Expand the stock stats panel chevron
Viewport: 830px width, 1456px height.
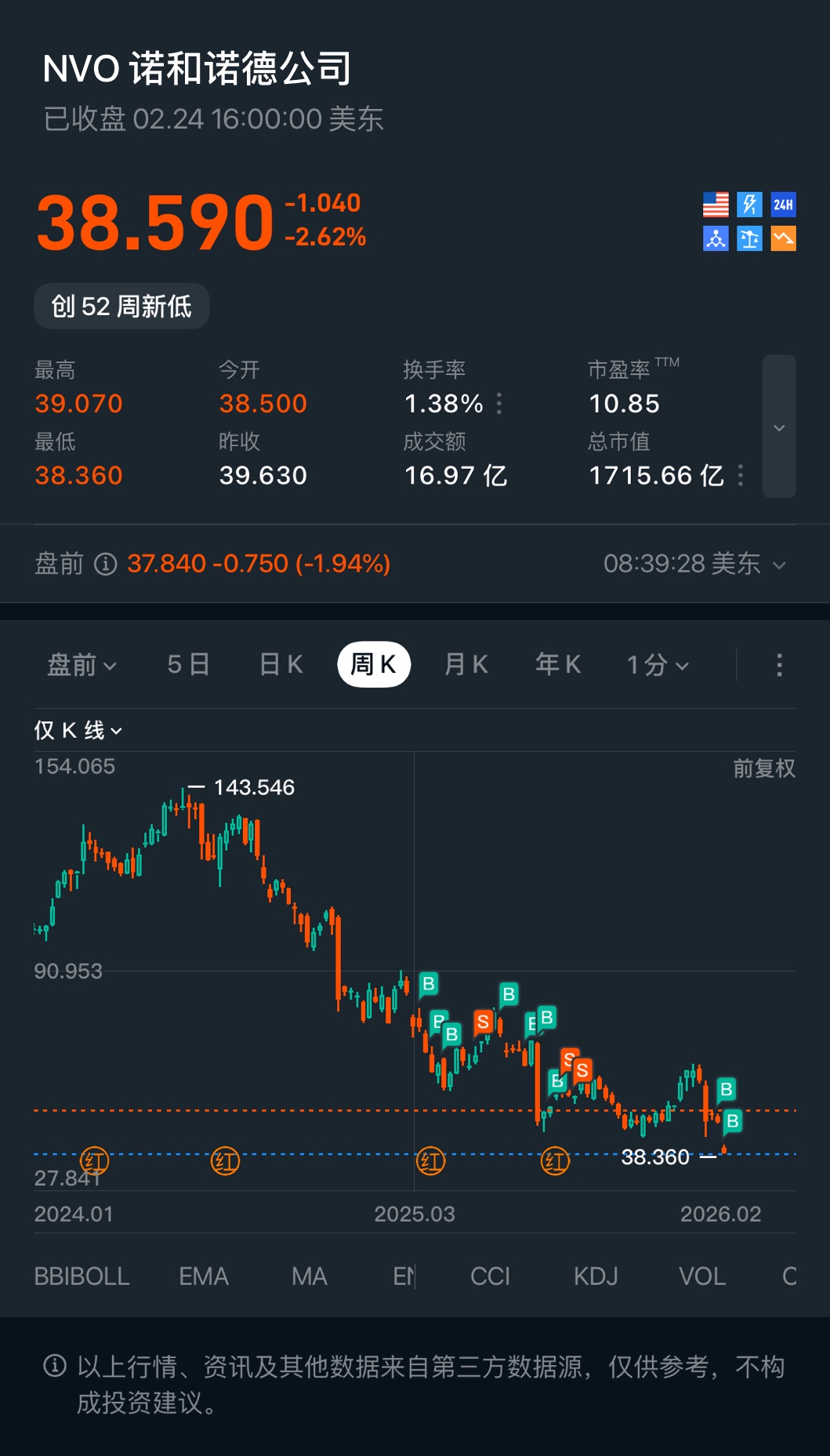pyautogui.click(x=779, y=427)
